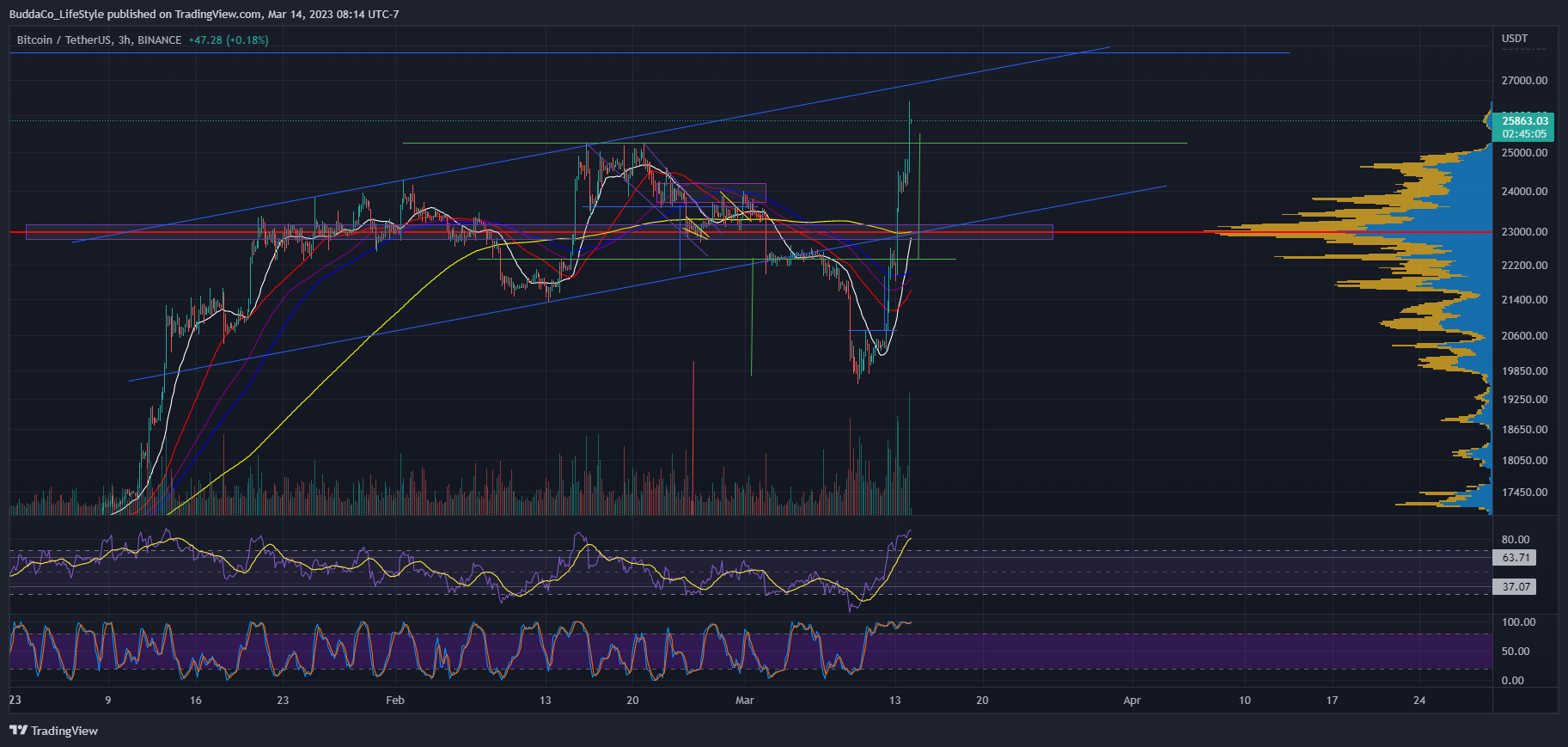This screenshot has width=1568, height=747.
Task: Click the Mar label on the time axis
Action: [745, 701]
